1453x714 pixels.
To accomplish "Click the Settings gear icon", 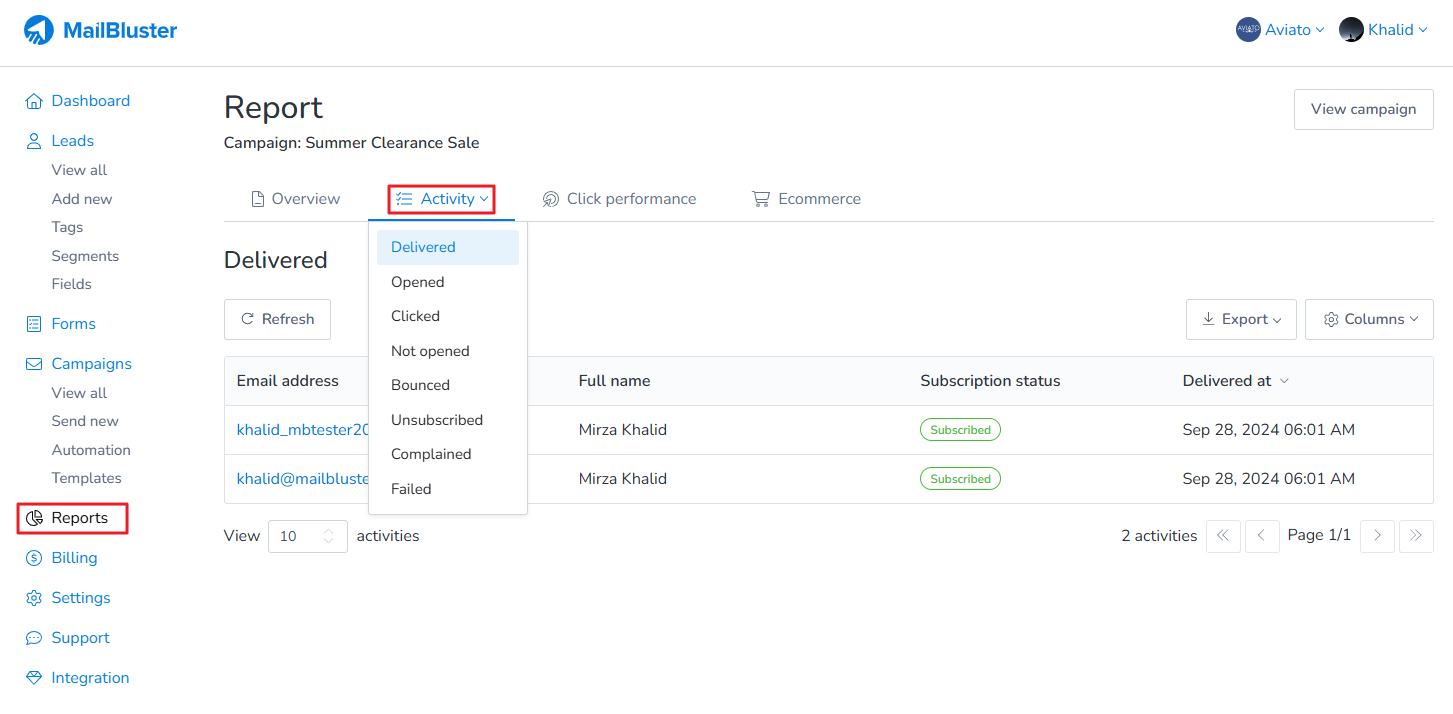I will coord(34,598).
